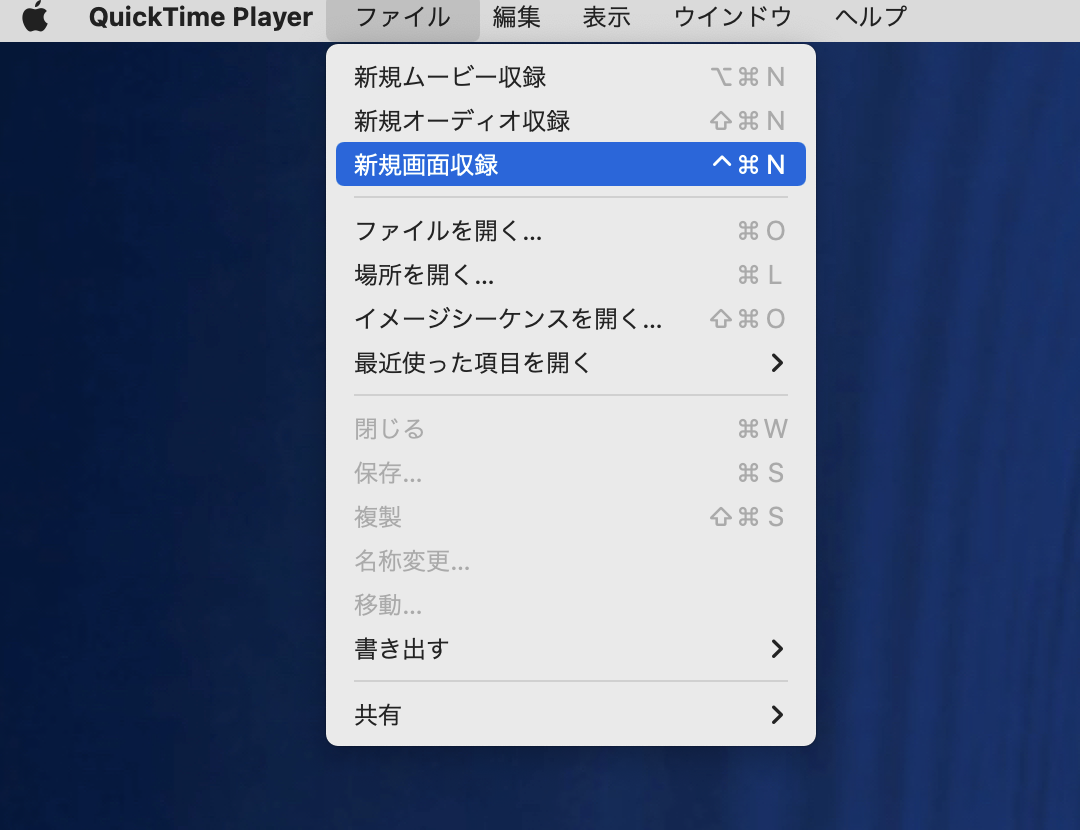Open the QuickTime Player app menu
The height and width of the screenshot is (830, 1080).
point(200,17)
